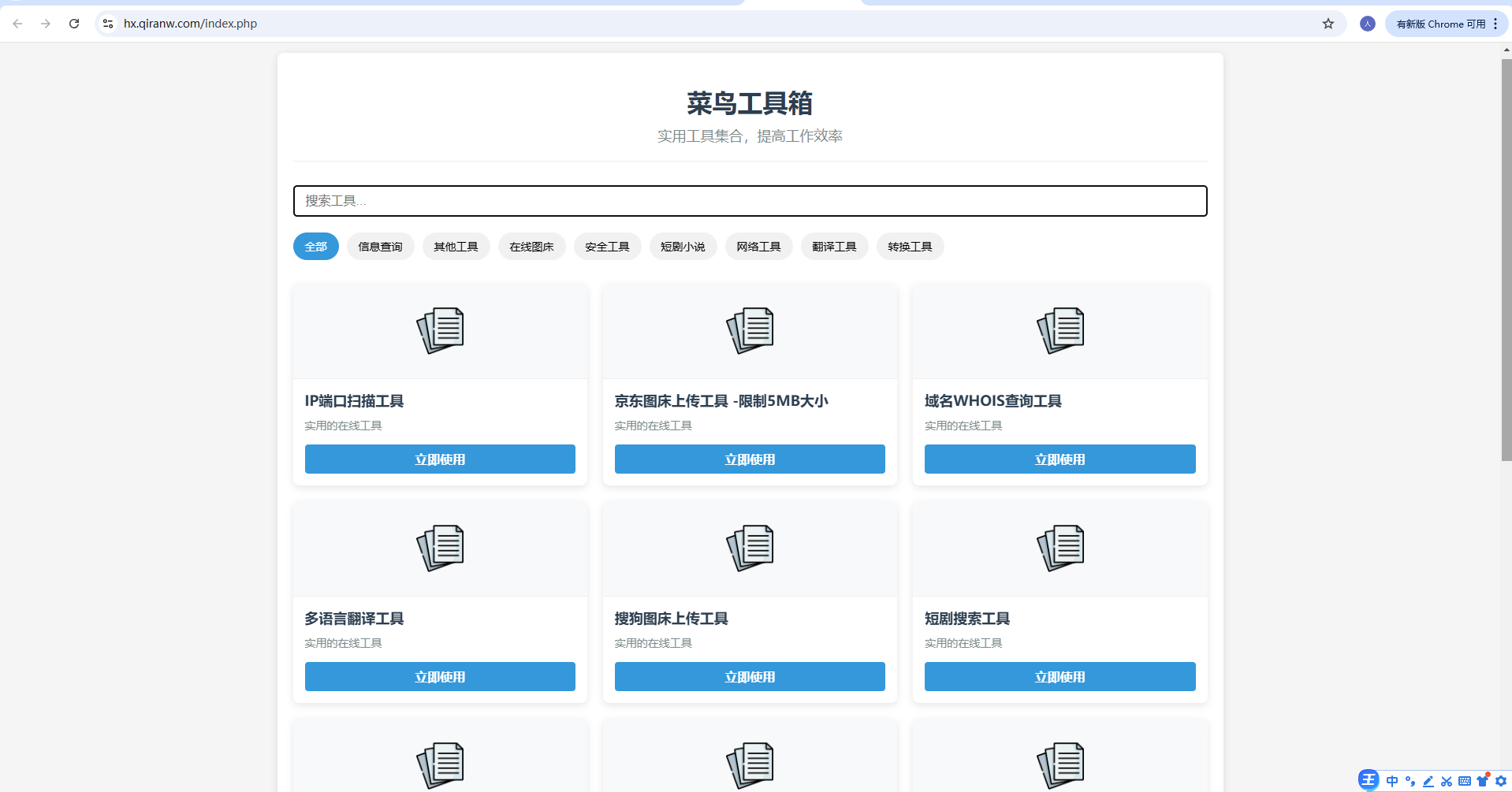Open the Sogou handwriting input pen icon
This screenshot has width=1512, height=792.
point(1428,781)
